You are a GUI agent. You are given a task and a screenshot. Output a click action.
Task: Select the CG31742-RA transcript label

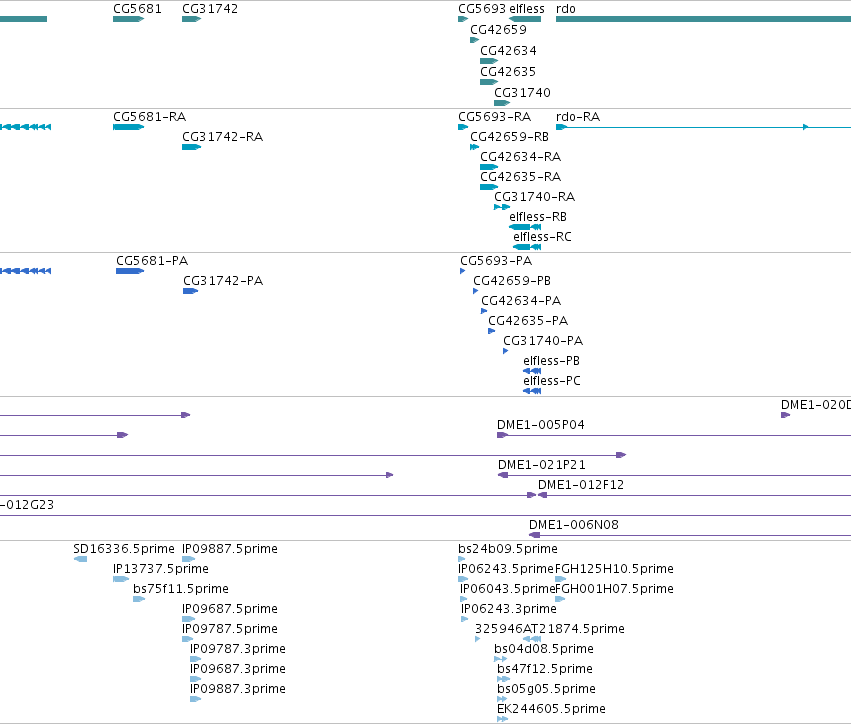point(223,137)
